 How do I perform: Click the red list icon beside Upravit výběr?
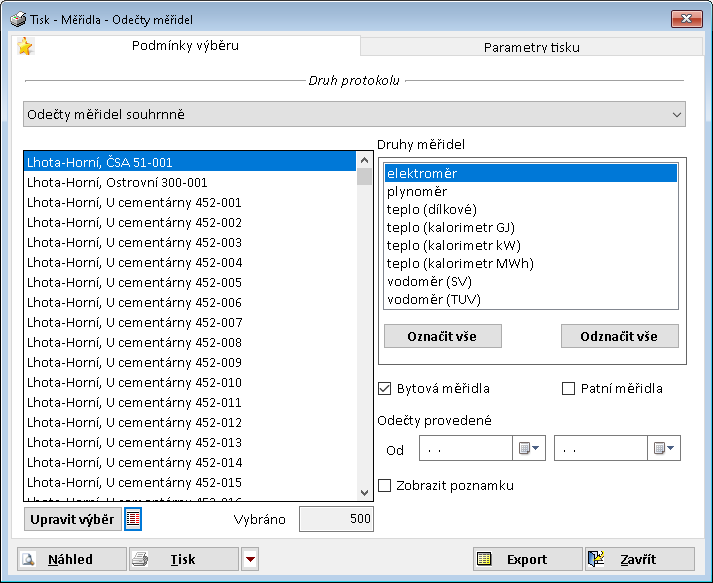click(133, 518)
